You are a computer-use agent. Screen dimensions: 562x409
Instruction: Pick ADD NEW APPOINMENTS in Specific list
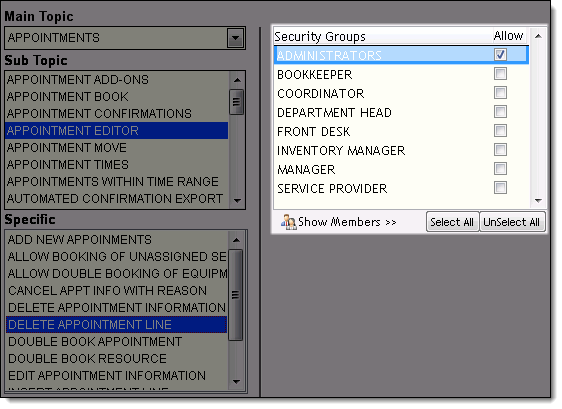(116, 239)
